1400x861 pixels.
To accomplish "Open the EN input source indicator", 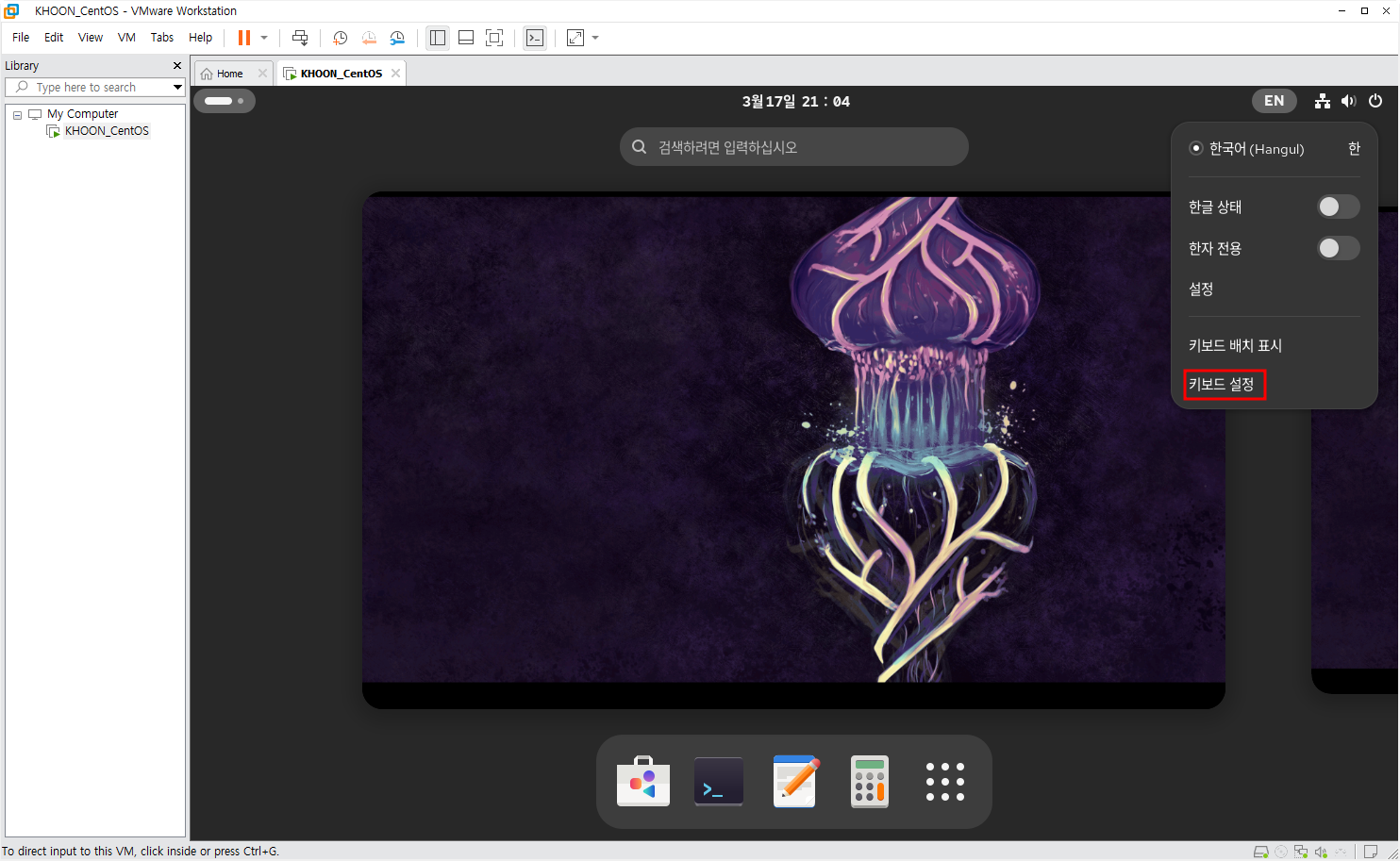I will 1274,101.
